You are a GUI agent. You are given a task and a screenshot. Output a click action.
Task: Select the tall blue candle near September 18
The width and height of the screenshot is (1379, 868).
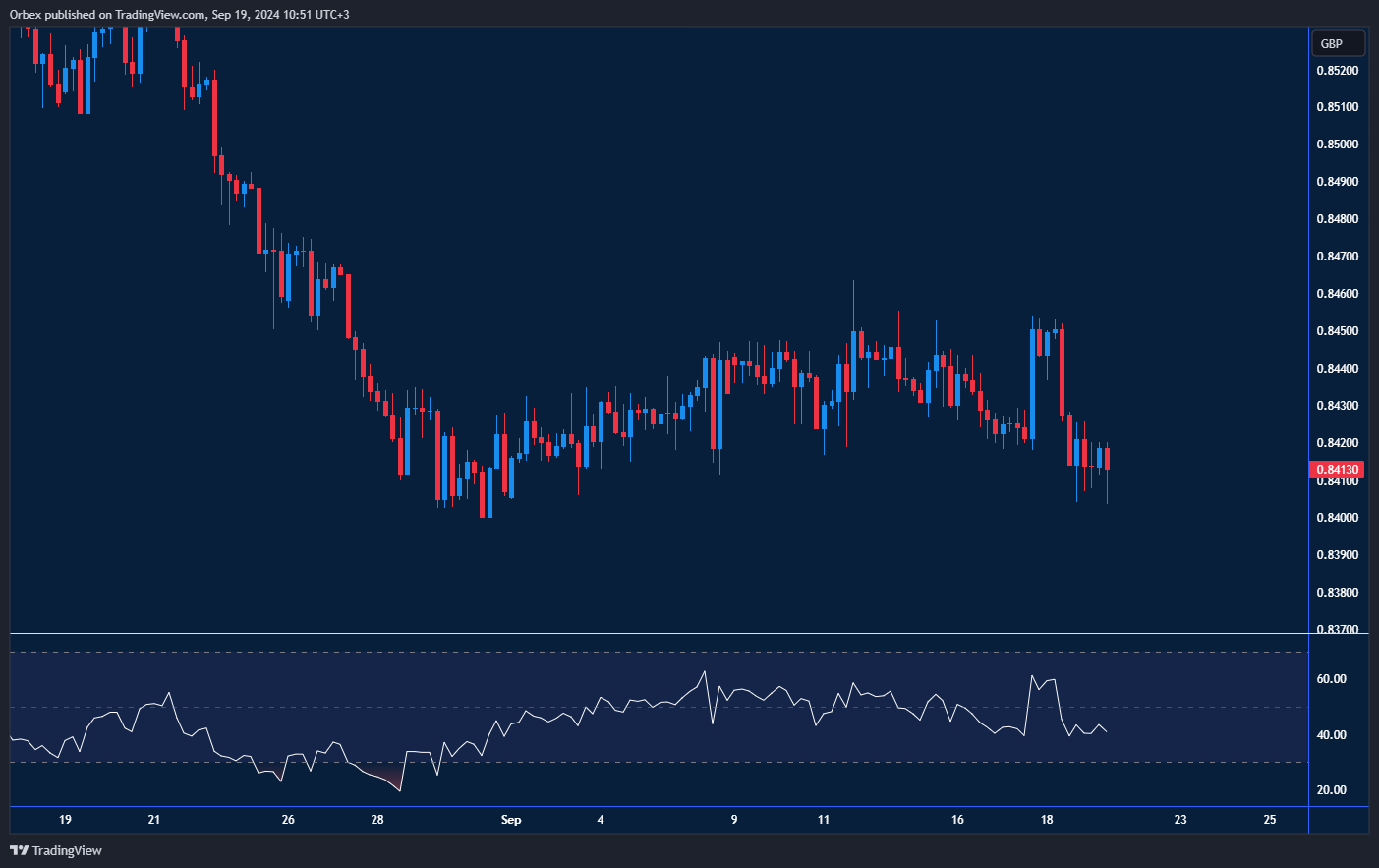tap(1032, 383)
